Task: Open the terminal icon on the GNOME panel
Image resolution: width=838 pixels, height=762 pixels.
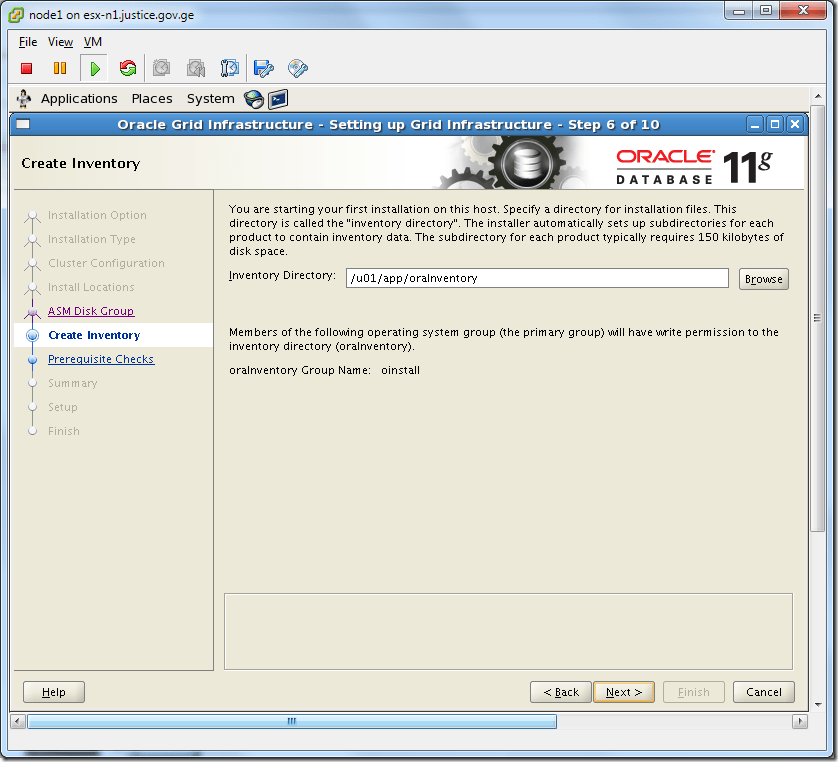Action: coord(277,98)
